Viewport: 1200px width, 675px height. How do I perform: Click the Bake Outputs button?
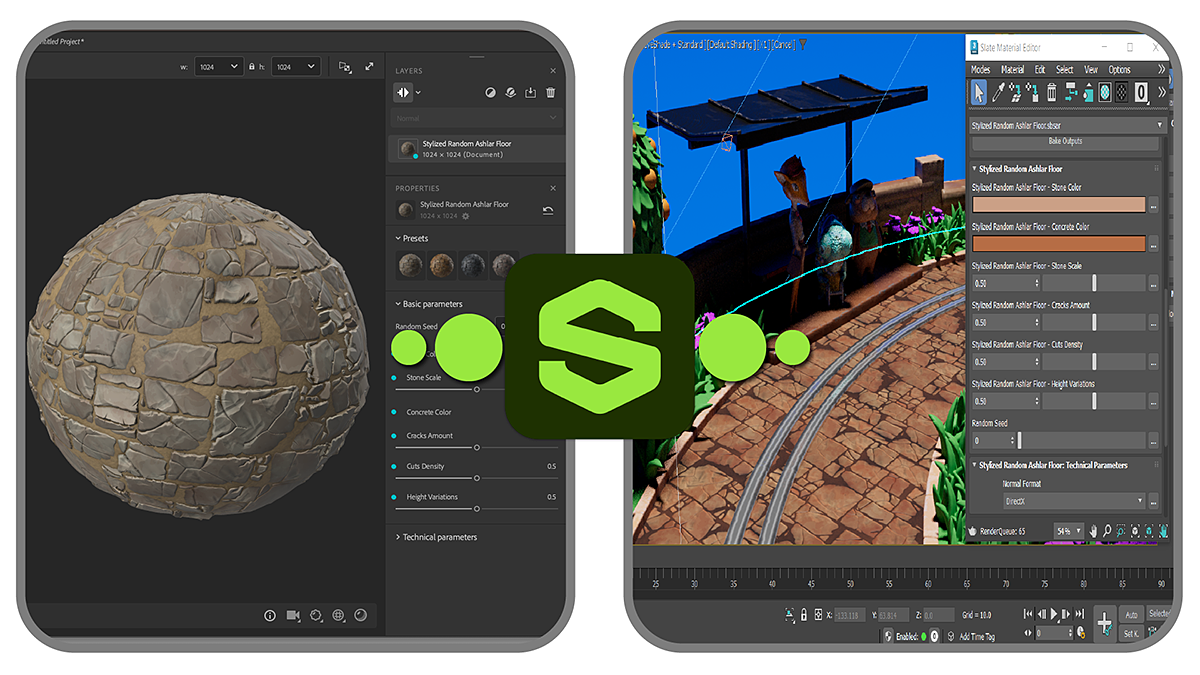(x=1066, y=142)
